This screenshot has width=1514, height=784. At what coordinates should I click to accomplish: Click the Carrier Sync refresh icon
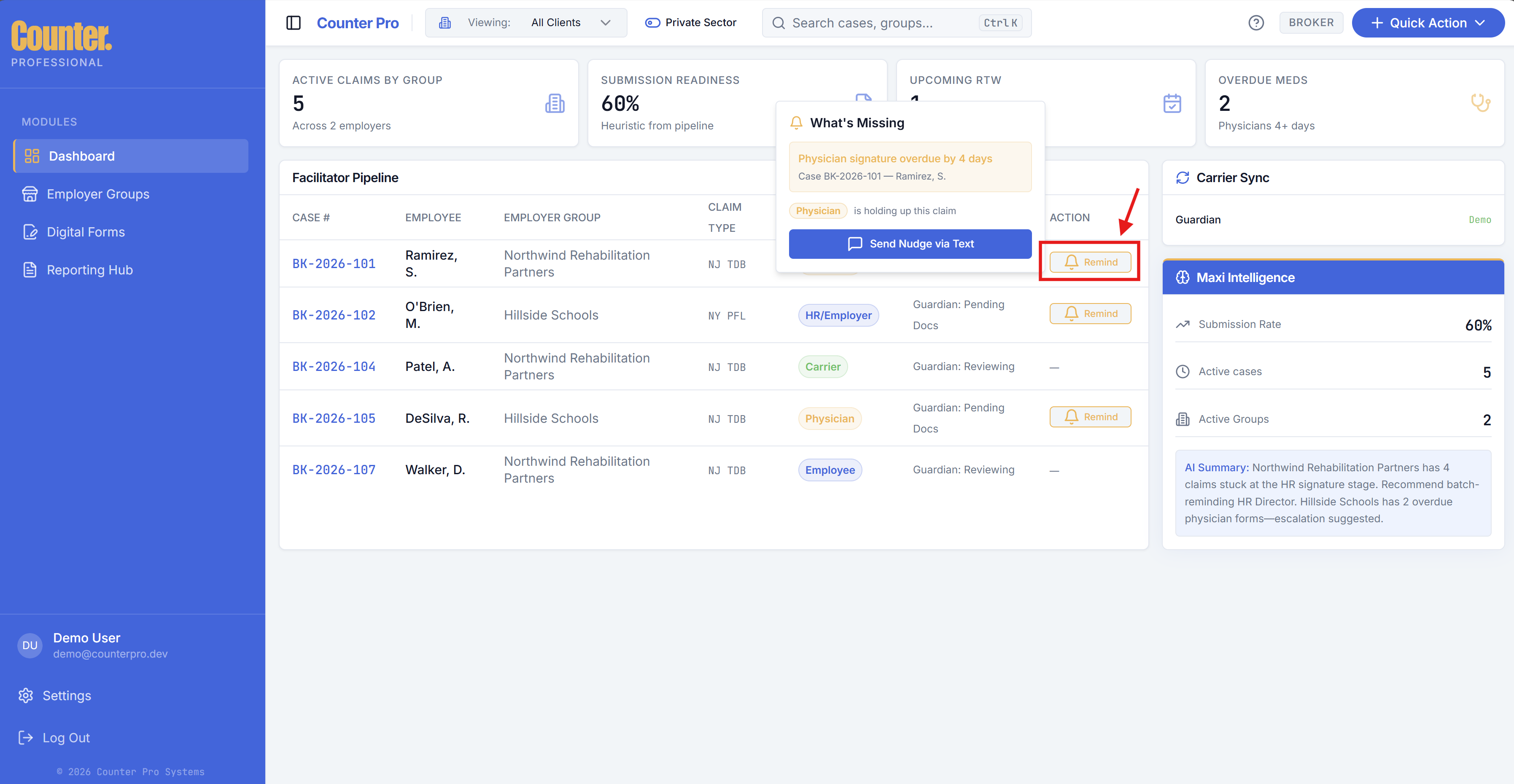pyautogui.click(x=1183, y=177)
